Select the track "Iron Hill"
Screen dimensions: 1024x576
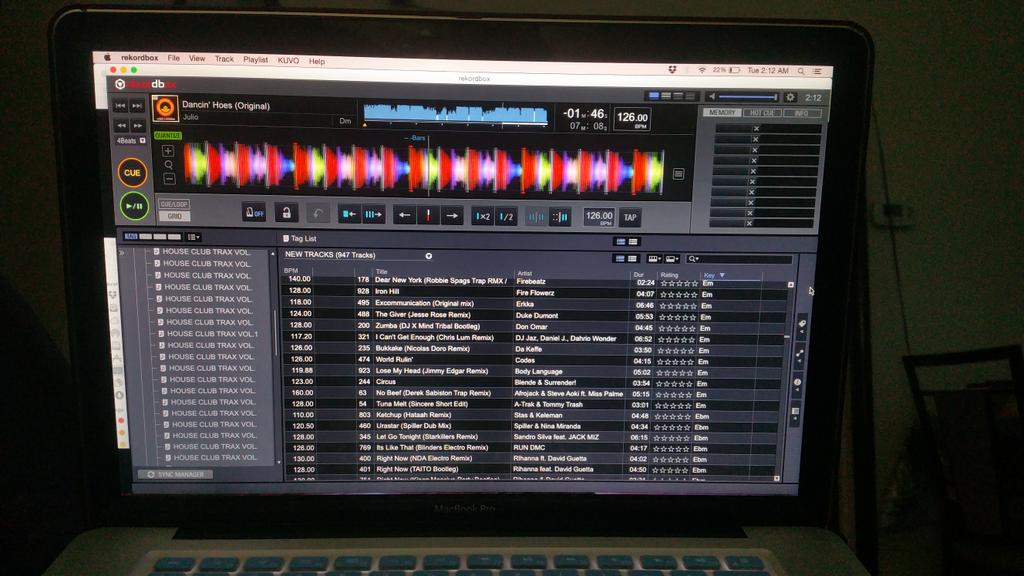pos(387,291)
